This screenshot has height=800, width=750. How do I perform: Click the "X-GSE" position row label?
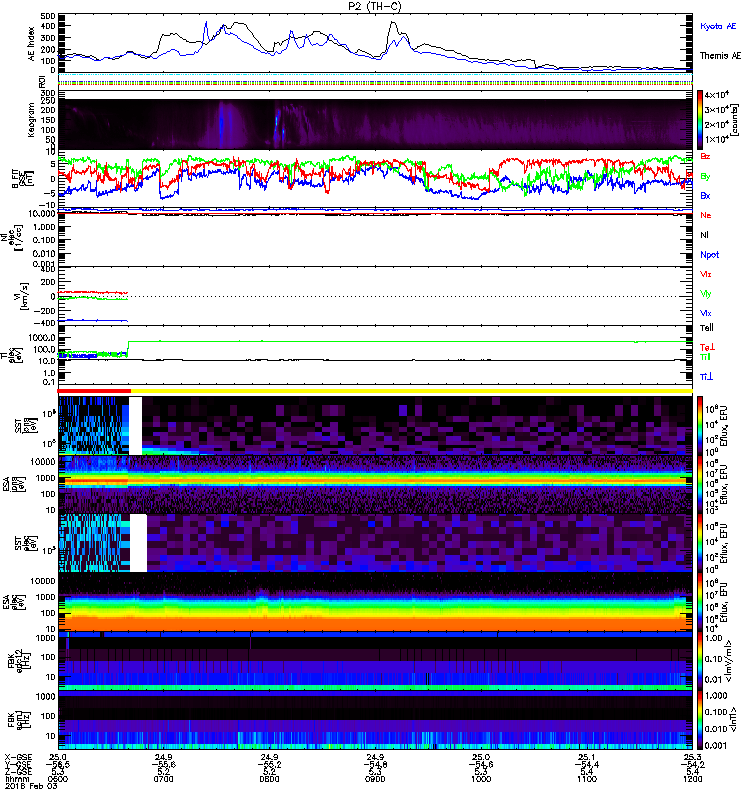point(18,757)
